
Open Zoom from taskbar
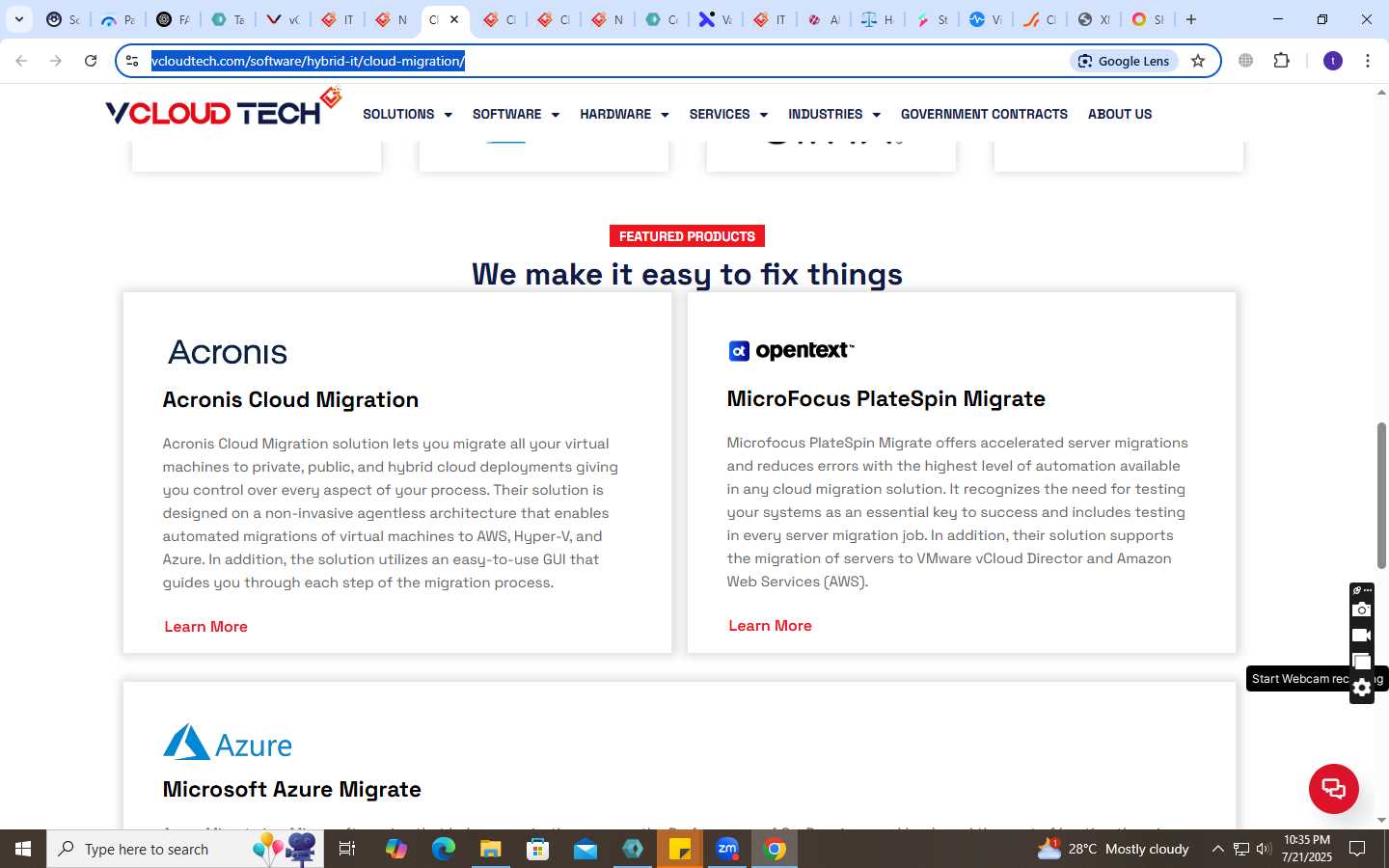click(x=727, y=849)
